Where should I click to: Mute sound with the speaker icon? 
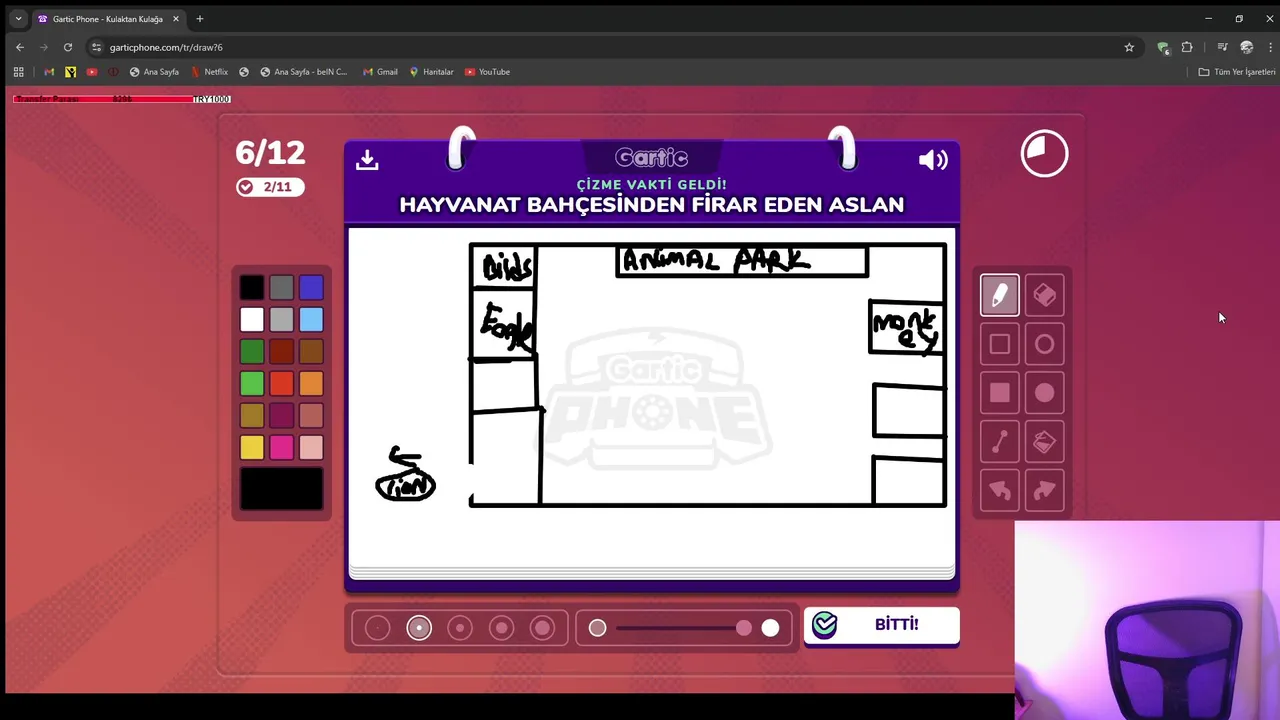tap(933, 160)
